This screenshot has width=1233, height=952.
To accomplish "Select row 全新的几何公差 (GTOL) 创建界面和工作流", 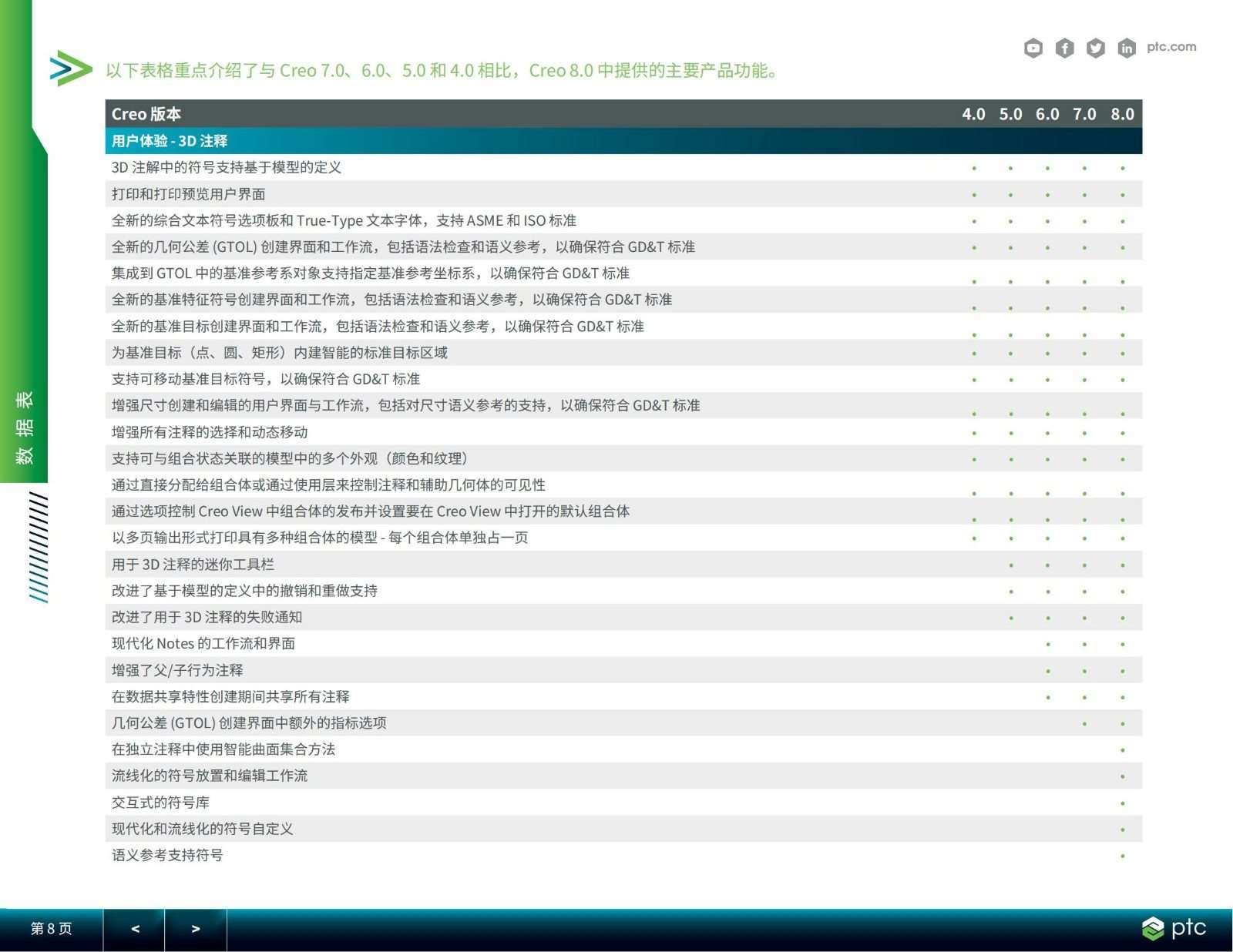I will [x=623, y=246].
